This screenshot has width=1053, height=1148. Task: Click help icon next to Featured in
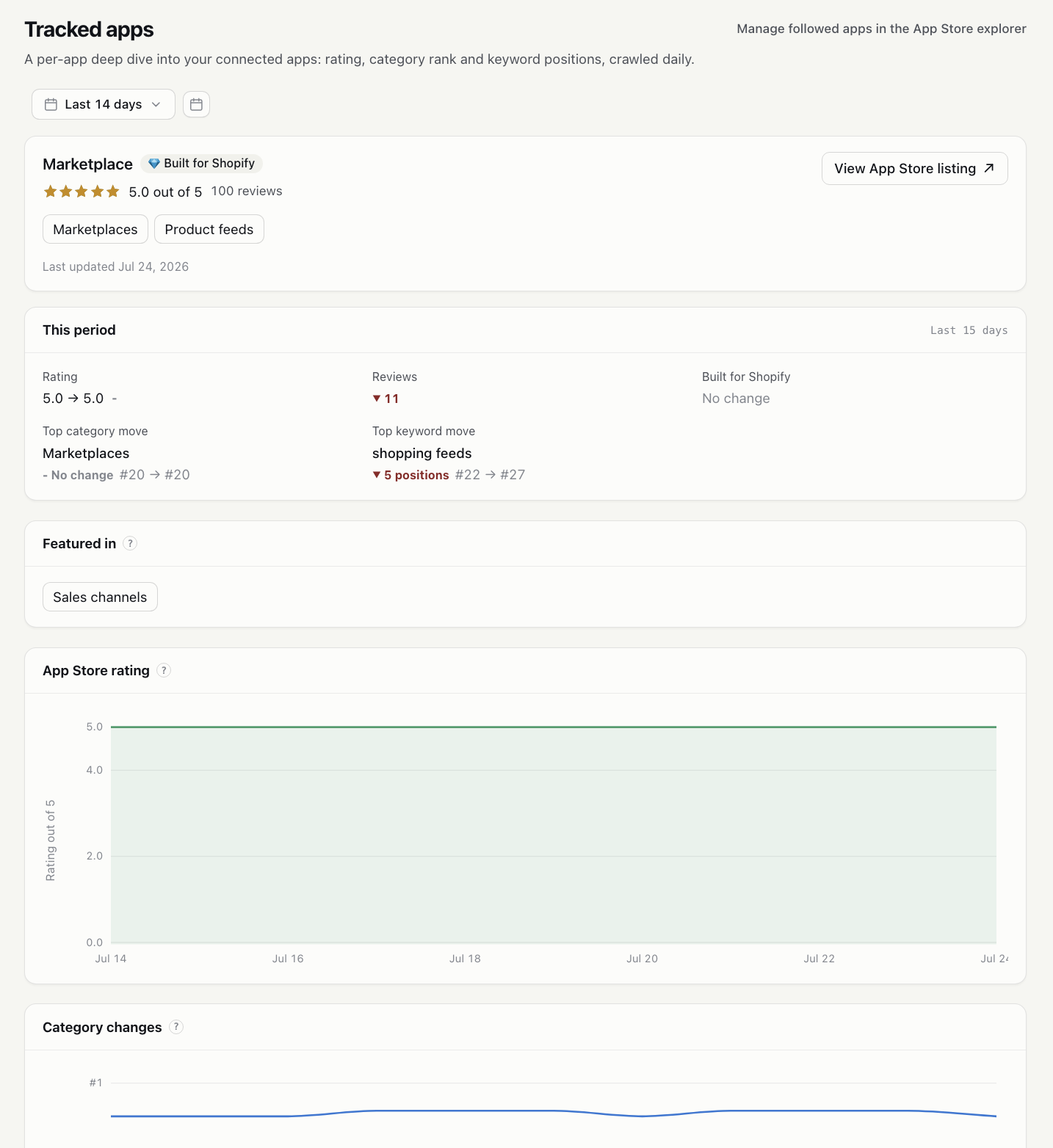click(130, 543)
